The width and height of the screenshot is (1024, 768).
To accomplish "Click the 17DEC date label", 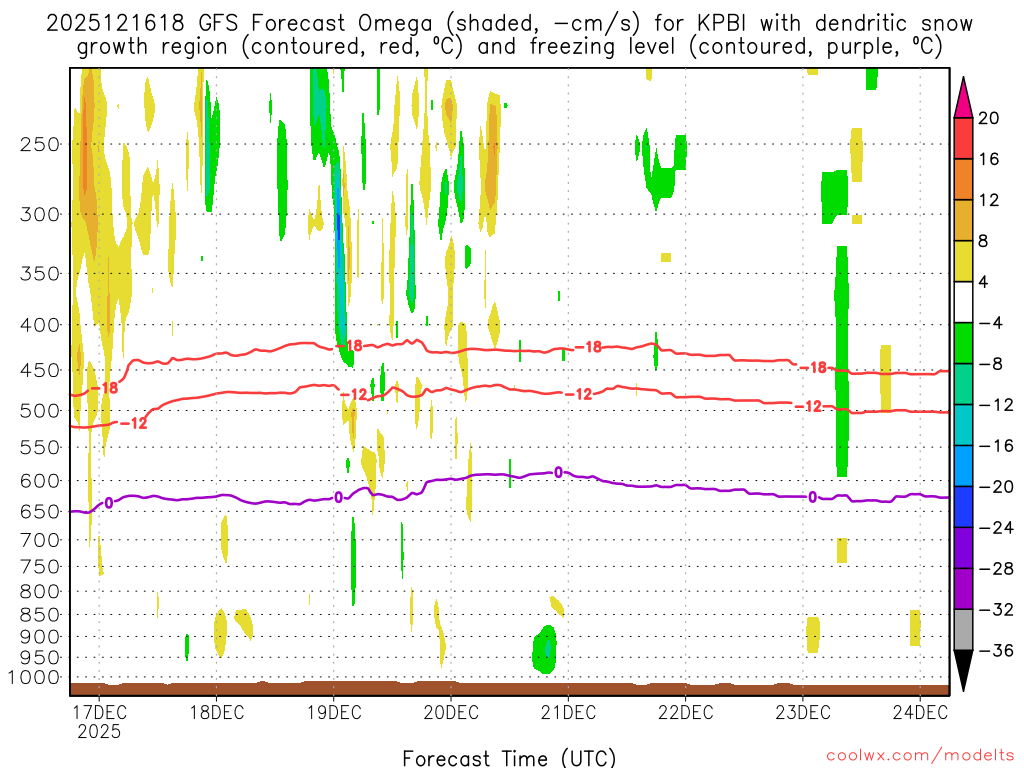I will pos(99,712).
